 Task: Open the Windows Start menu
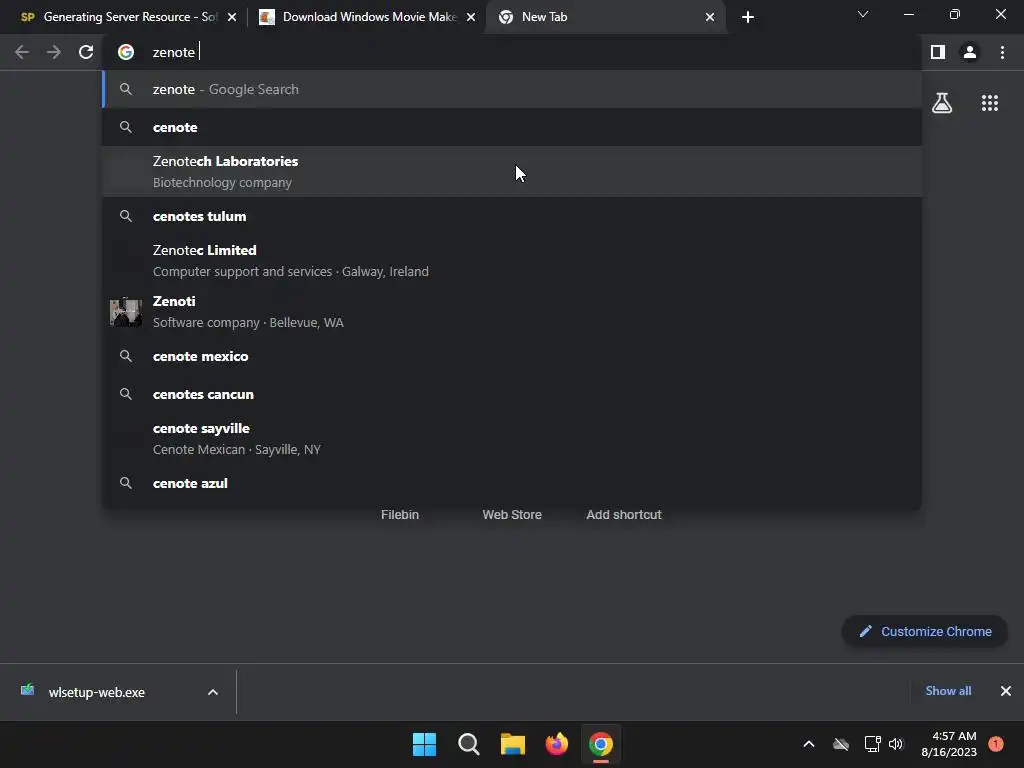coord(424,744)
